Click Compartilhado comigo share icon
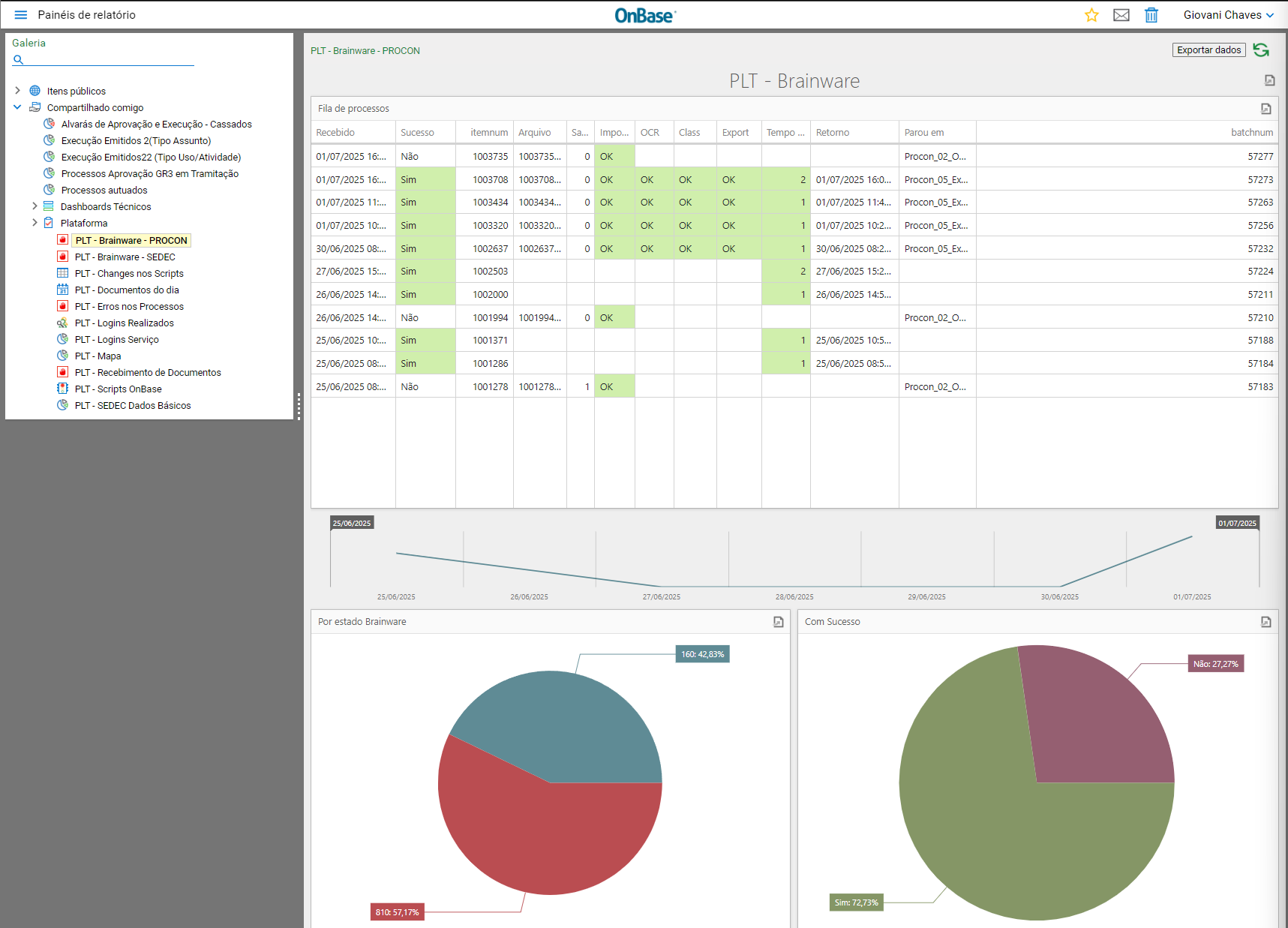 point(35,107)
